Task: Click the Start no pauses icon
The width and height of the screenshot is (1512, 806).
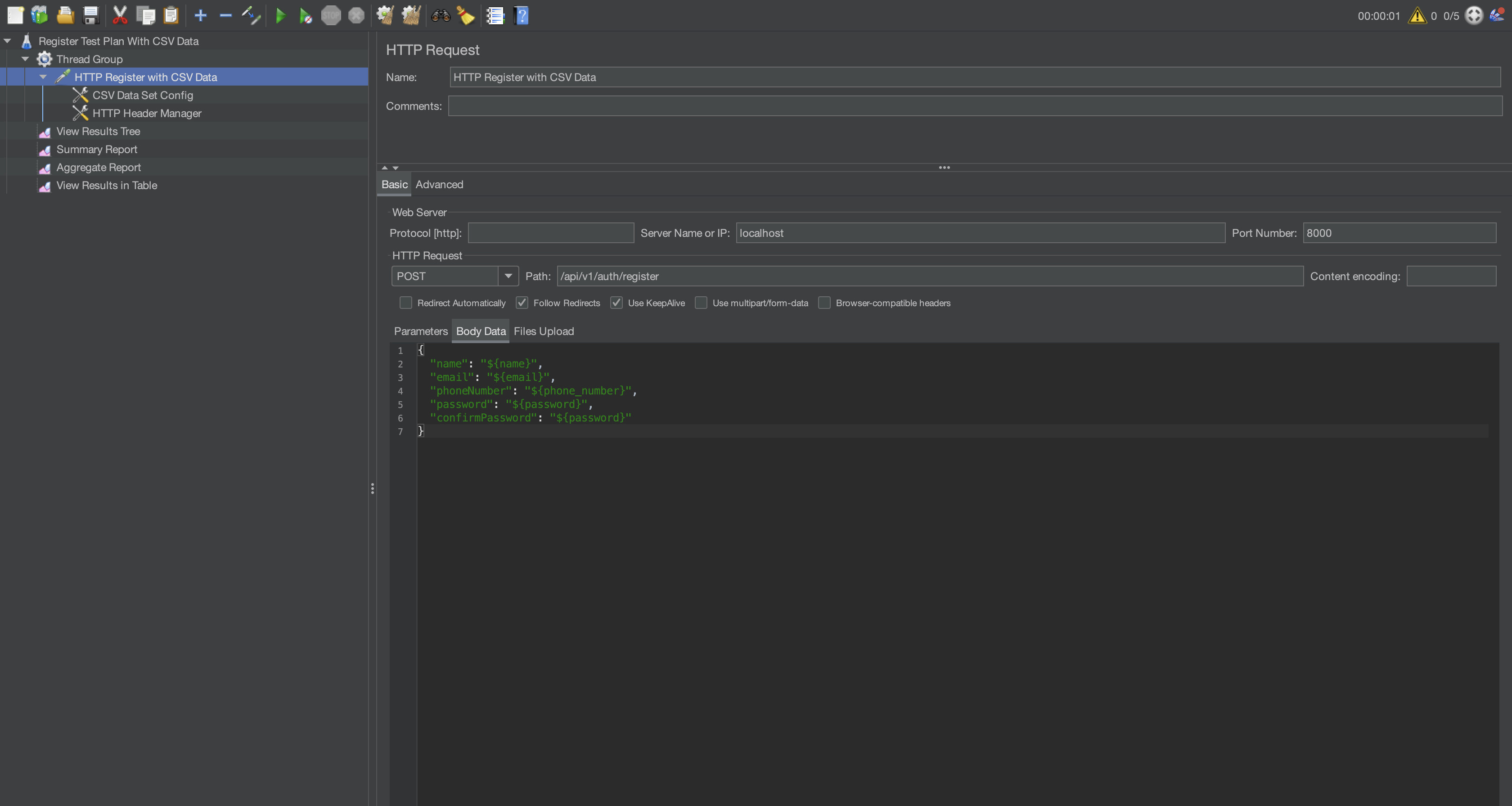Action: point(305,16)
